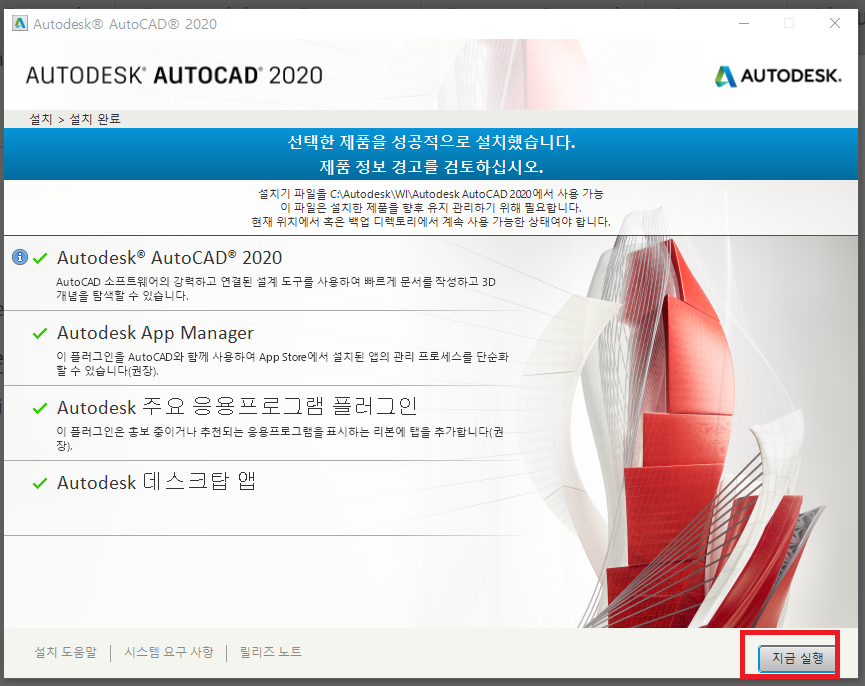
Task: Click the AUTODESK AUTOCAD 2020 header title
Action: pos(174,76)
